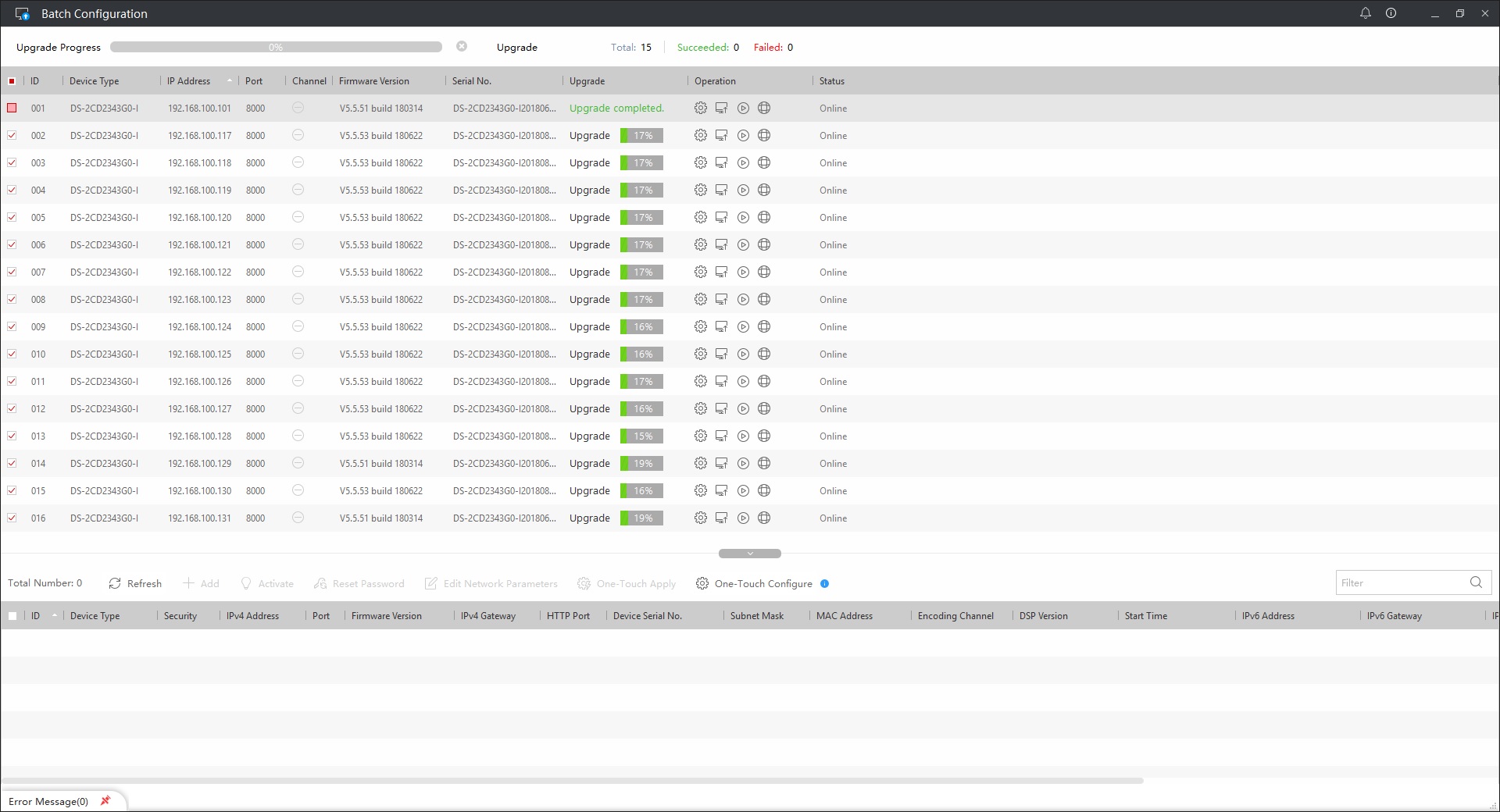
Task: Uncheck device 011 checkbox
Action: click(x=12, y=381)
